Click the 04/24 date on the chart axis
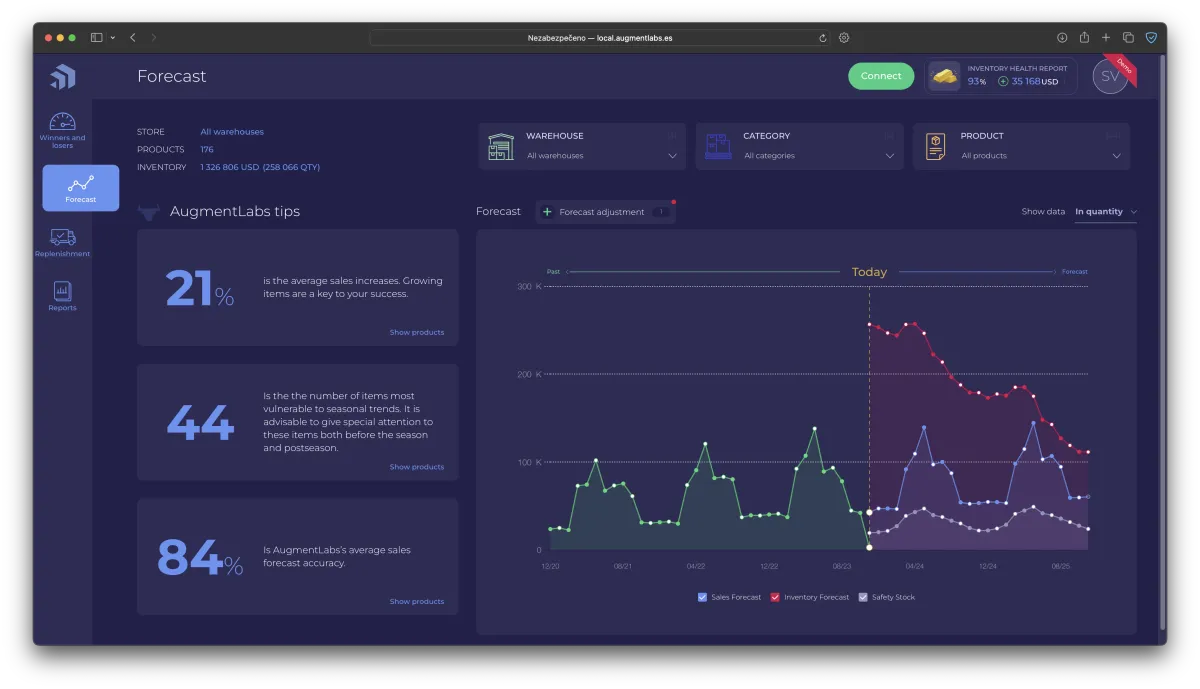The height and width of the screenshot is (689, 1200). click(x=915, y=566)
